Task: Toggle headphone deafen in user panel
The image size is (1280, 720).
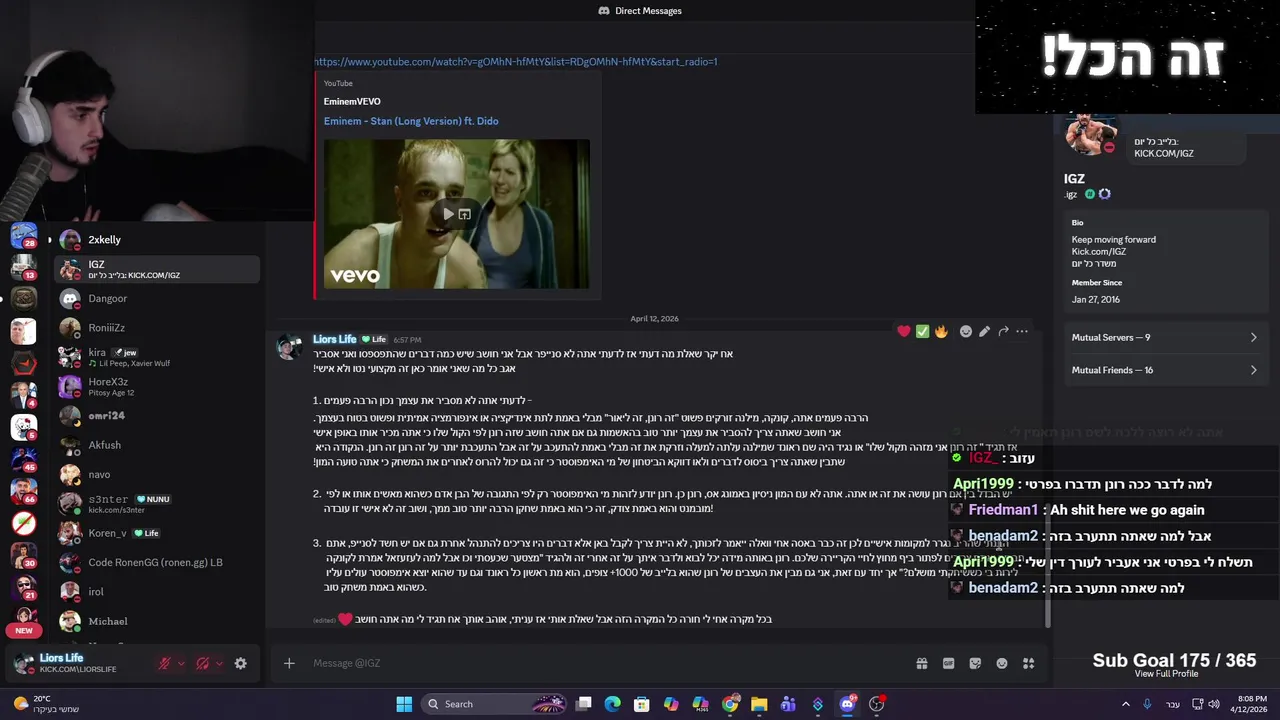Action: tap(203, 663)
